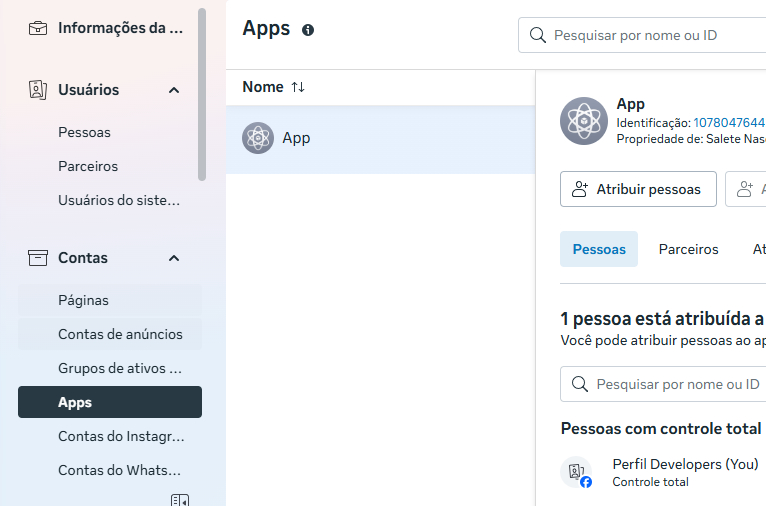Click the Usuários section people icon

[38, 90]
